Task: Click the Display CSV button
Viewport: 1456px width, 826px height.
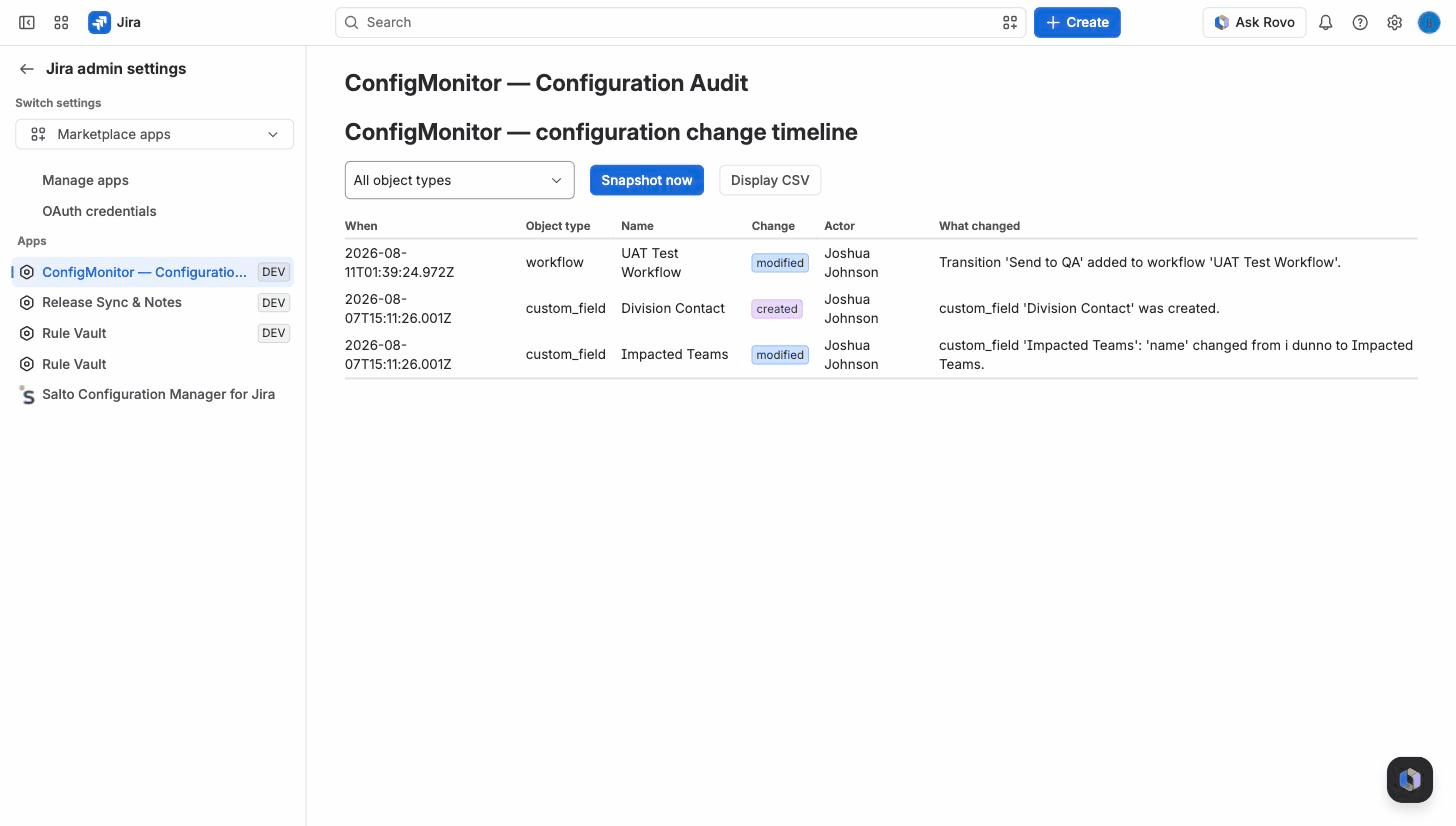Action: [770, 180]
